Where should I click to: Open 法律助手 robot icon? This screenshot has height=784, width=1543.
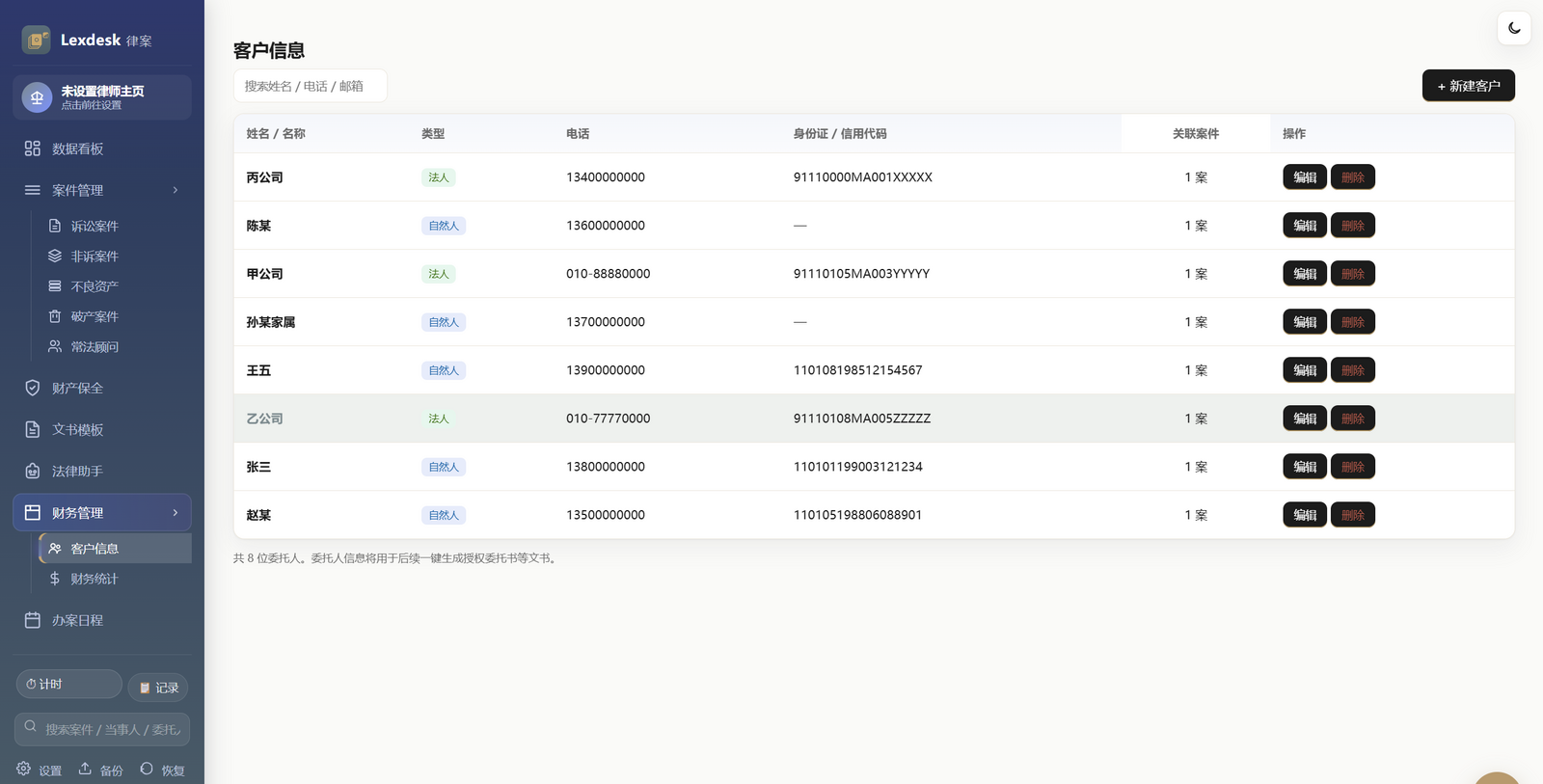click(x=33, y=471)
